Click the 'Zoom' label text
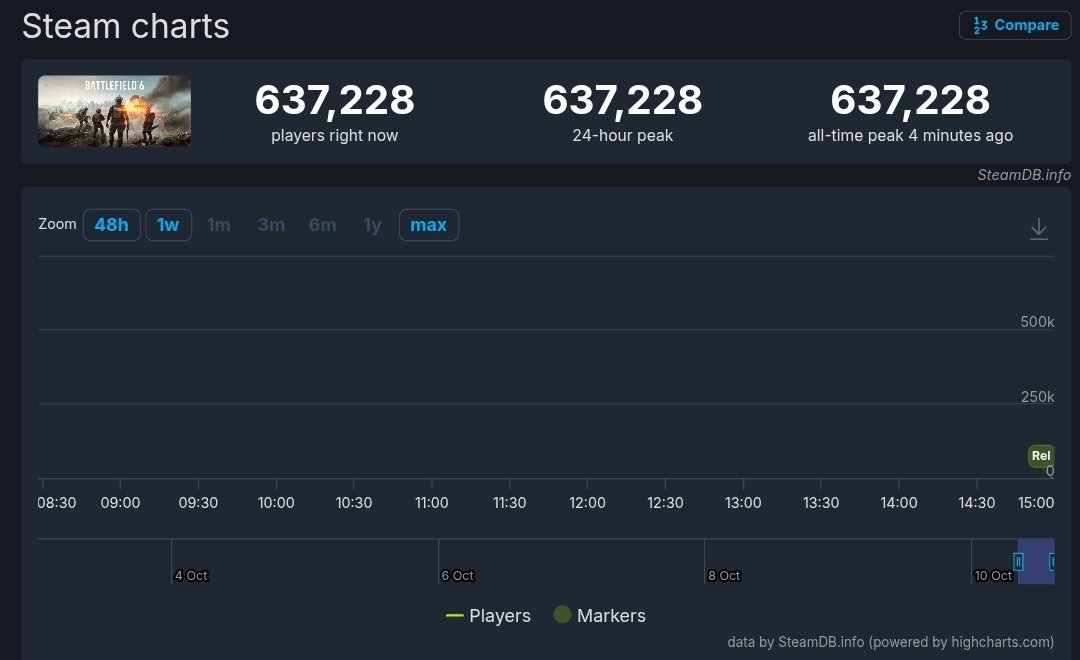The image size is (1080, 660). (x=57, y=224)
